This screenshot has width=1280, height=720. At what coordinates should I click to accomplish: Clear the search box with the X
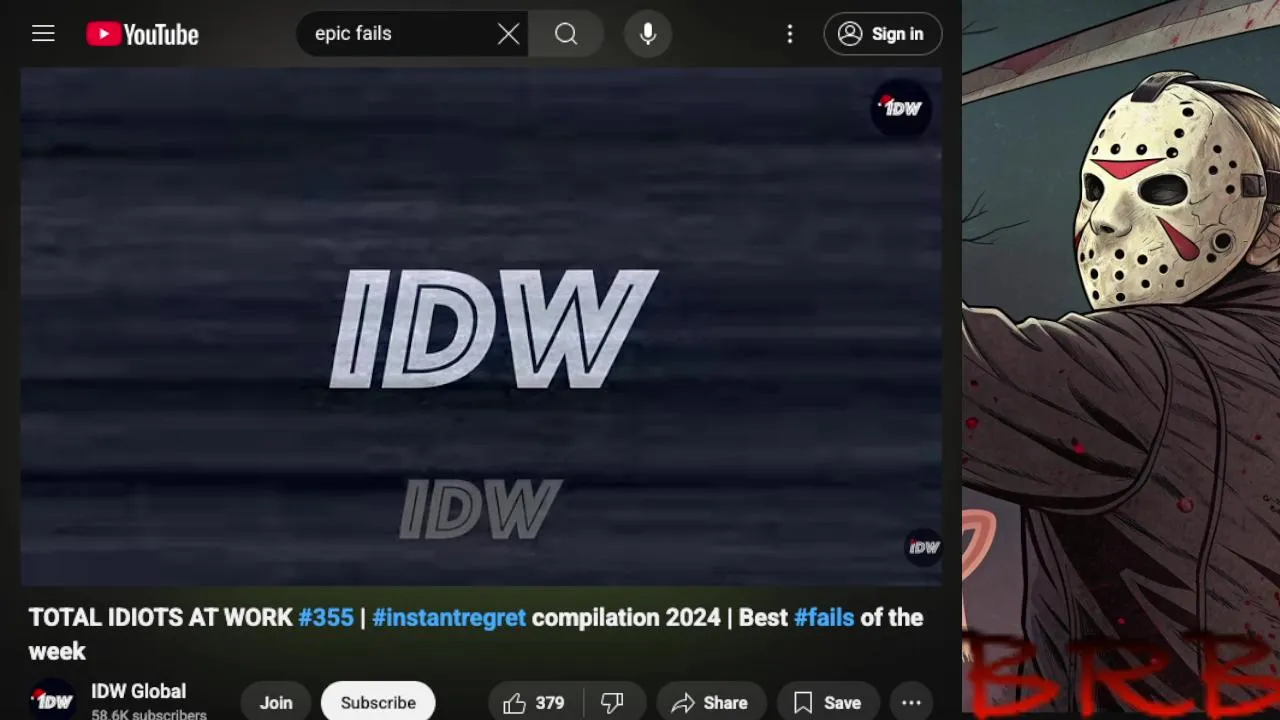[508, 34]
